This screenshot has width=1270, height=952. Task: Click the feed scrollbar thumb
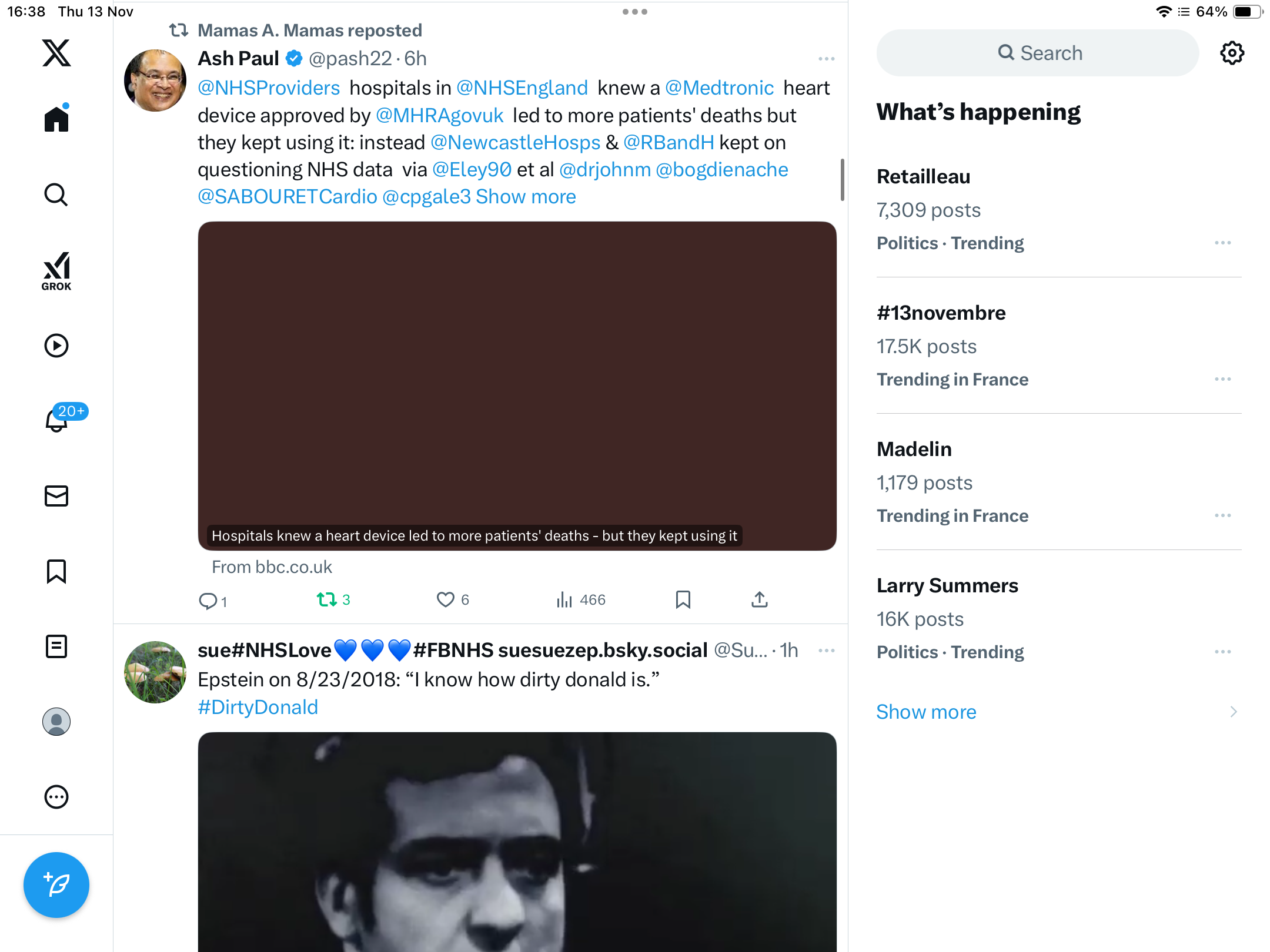(842, 179)
